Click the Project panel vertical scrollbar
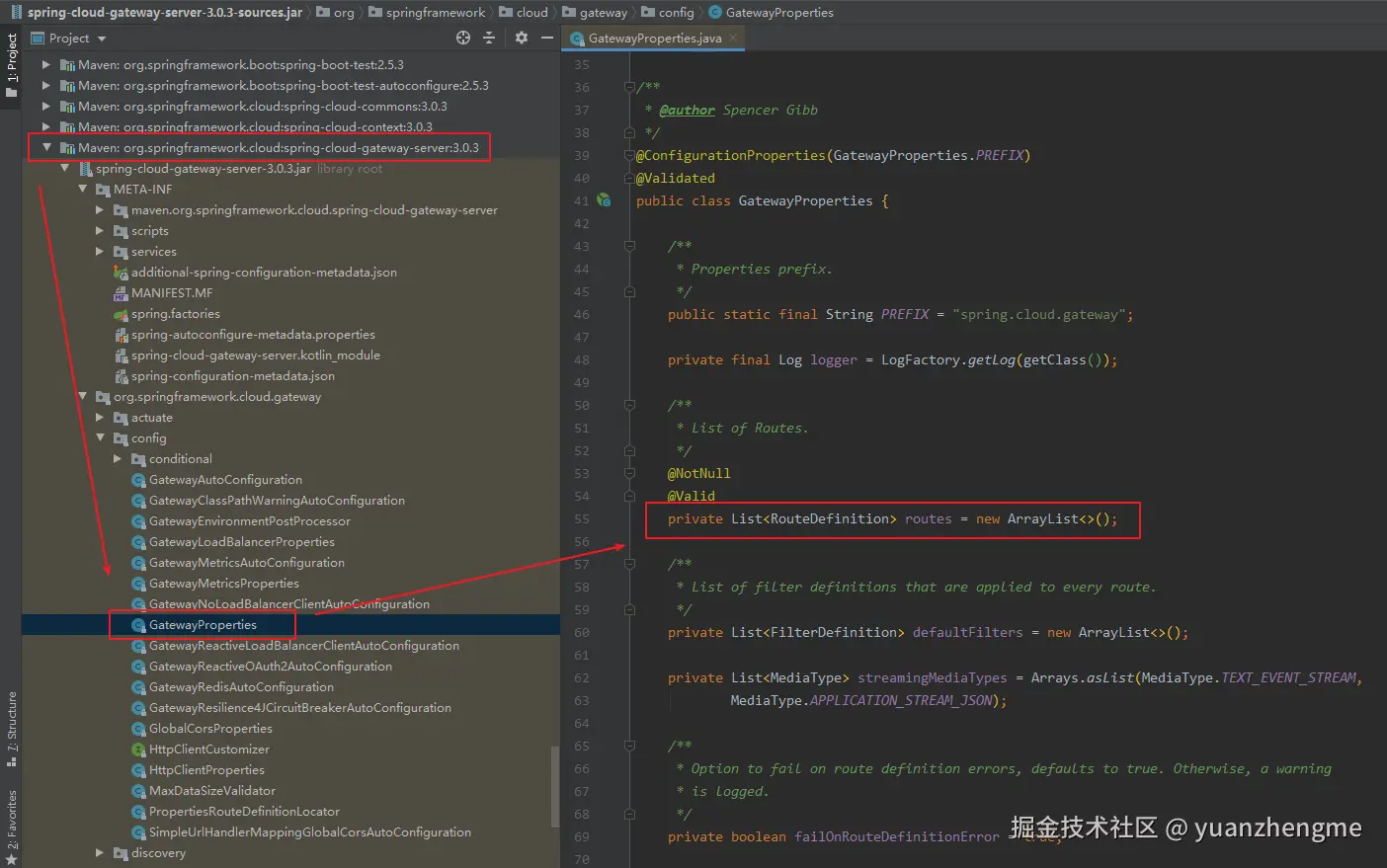 tap(554, 785)
